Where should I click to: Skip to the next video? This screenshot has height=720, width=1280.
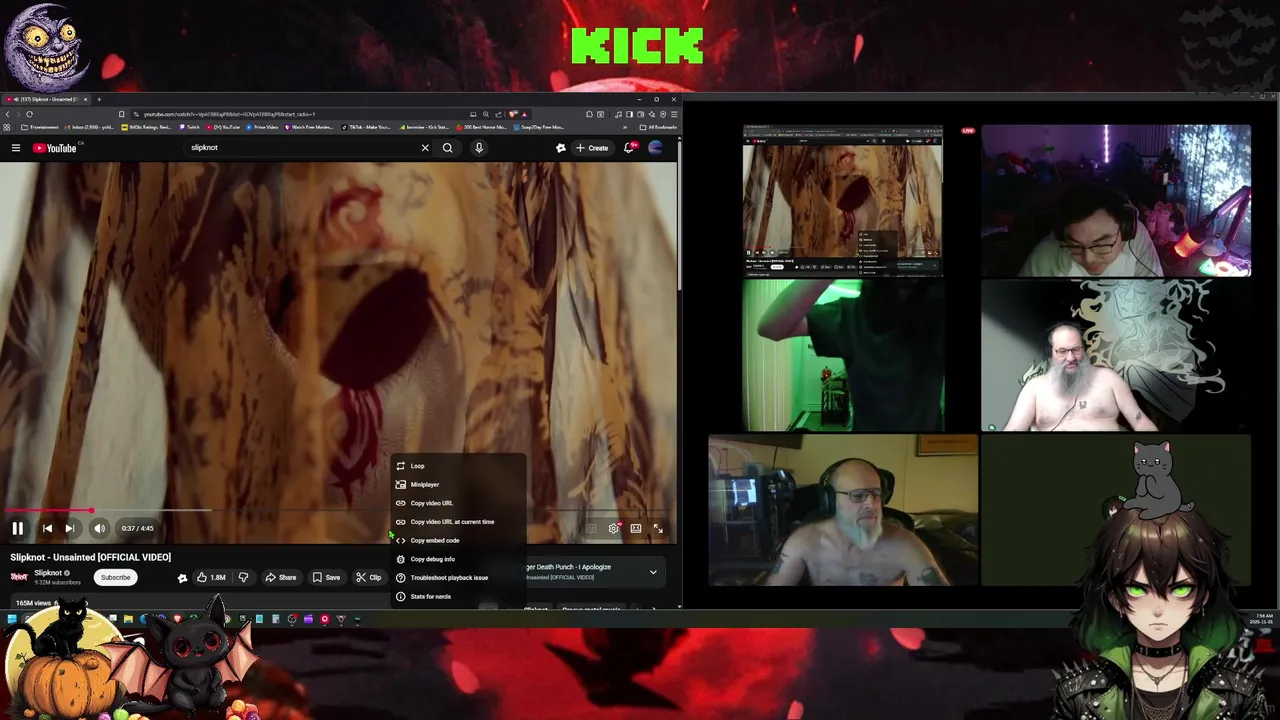coord(70,528)
